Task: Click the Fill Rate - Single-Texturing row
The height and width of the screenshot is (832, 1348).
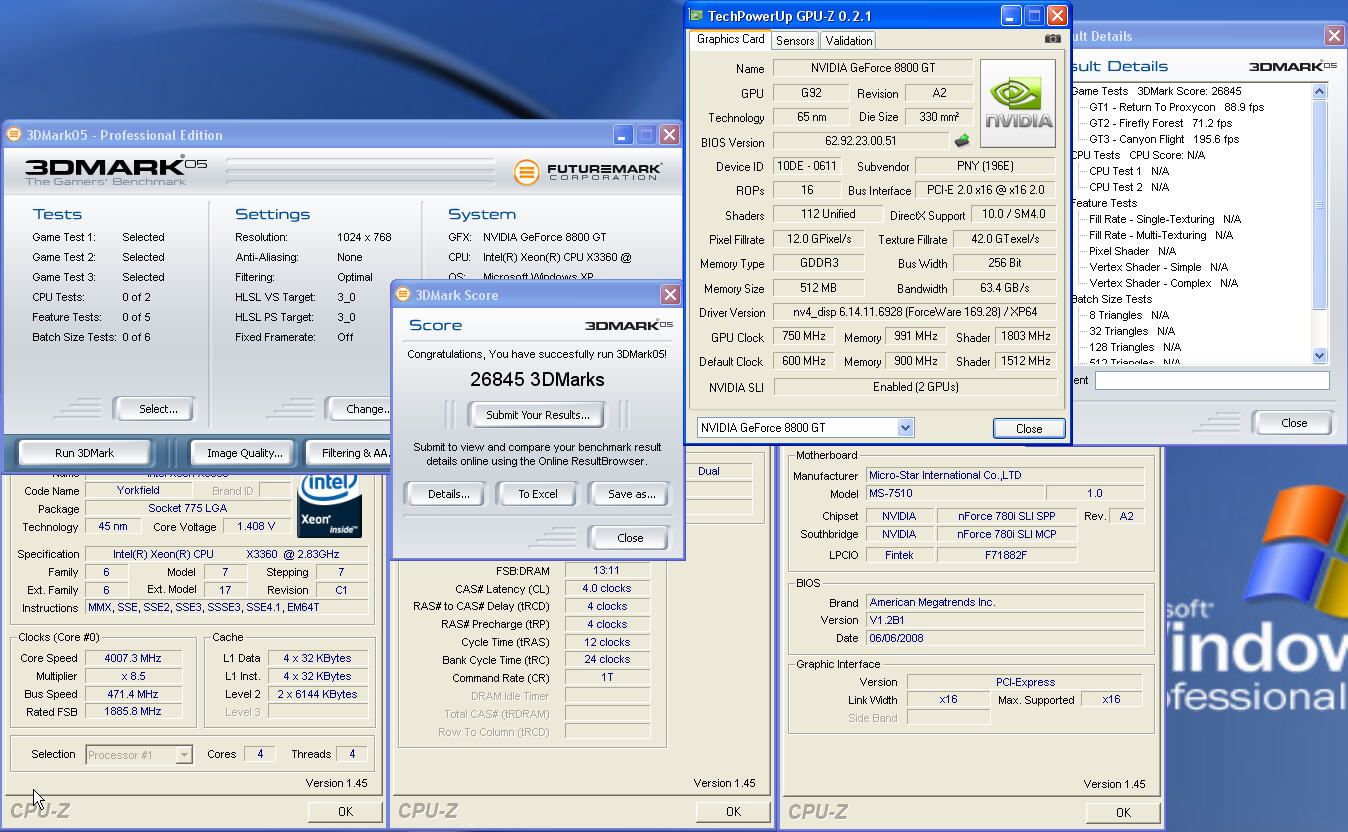Action: (1165, 219)
